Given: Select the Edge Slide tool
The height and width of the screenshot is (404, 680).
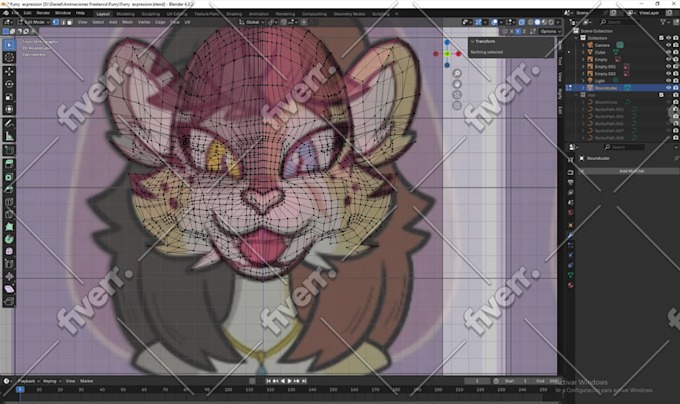Looking at the screenshot, I should click(x=9, y=264).
